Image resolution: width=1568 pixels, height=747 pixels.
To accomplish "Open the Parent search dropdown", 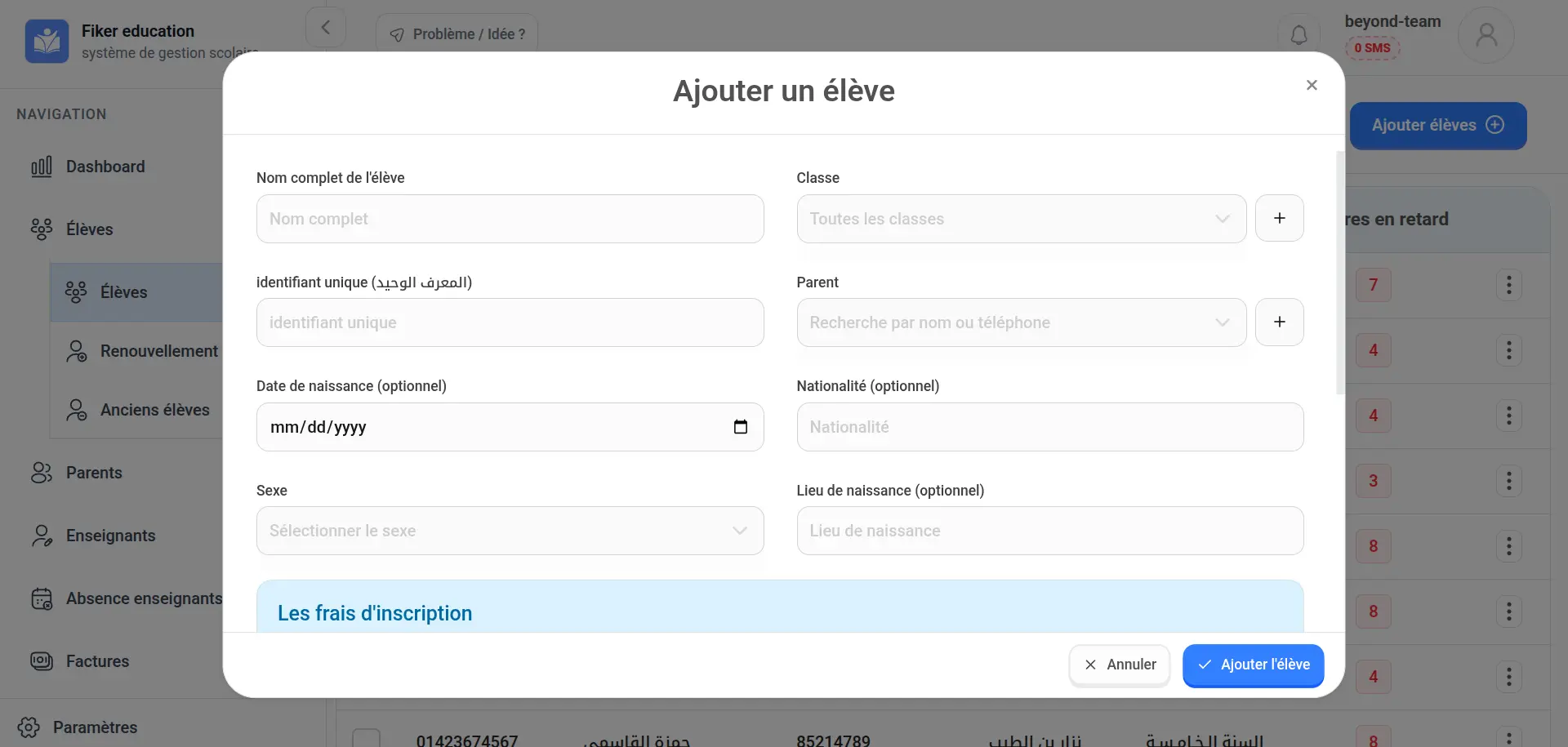I will (x=1021, y=322).
